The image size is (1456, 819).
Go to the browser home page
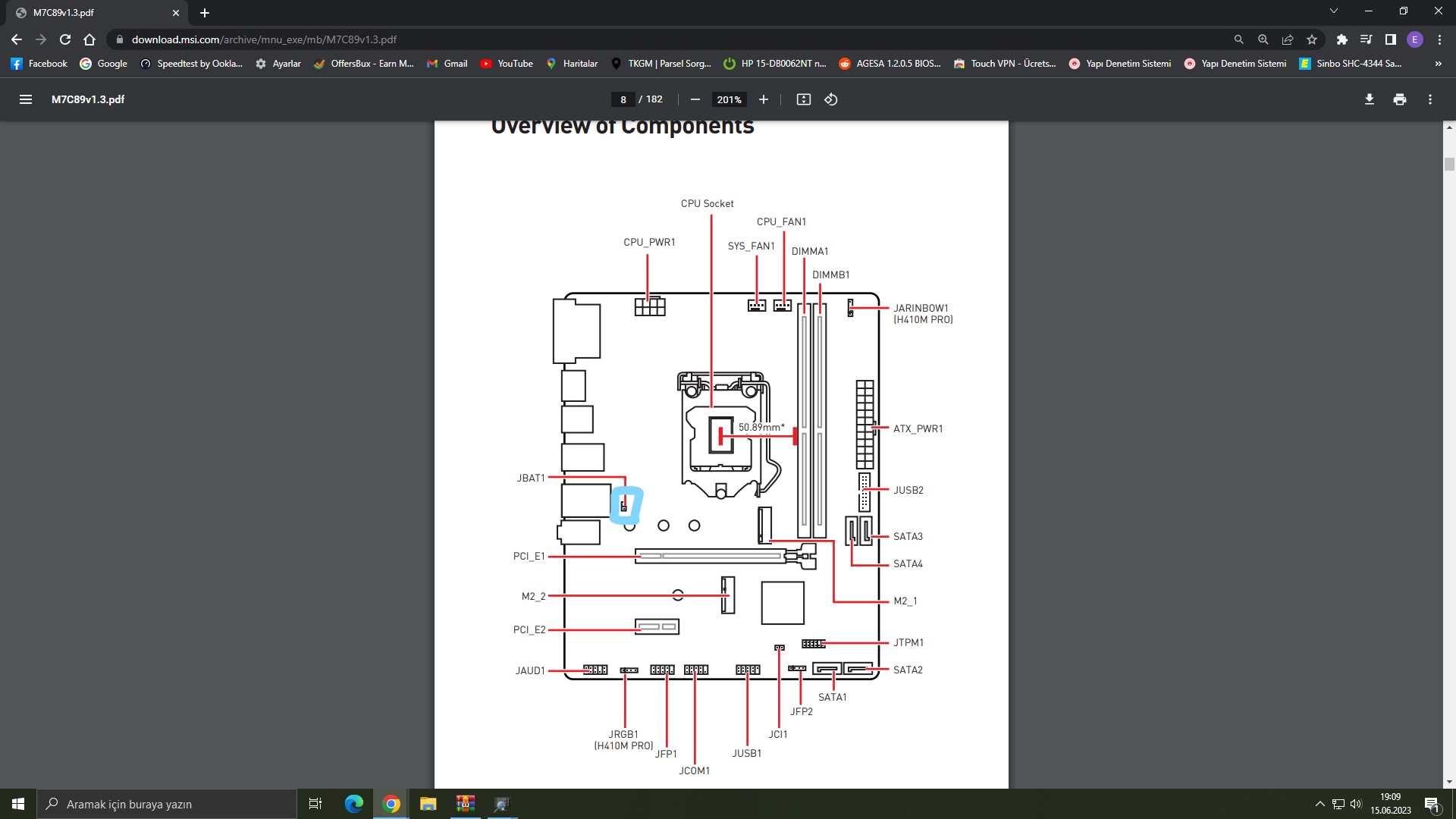pos(89,39)
